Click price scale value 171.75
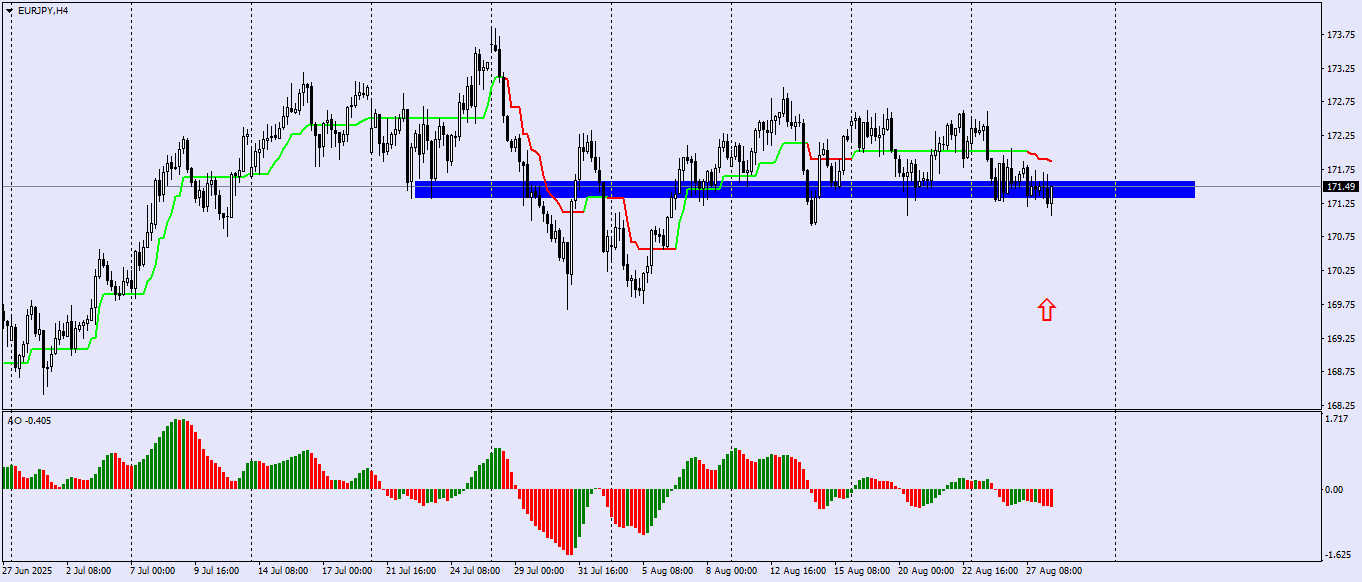 point(1340,170)
